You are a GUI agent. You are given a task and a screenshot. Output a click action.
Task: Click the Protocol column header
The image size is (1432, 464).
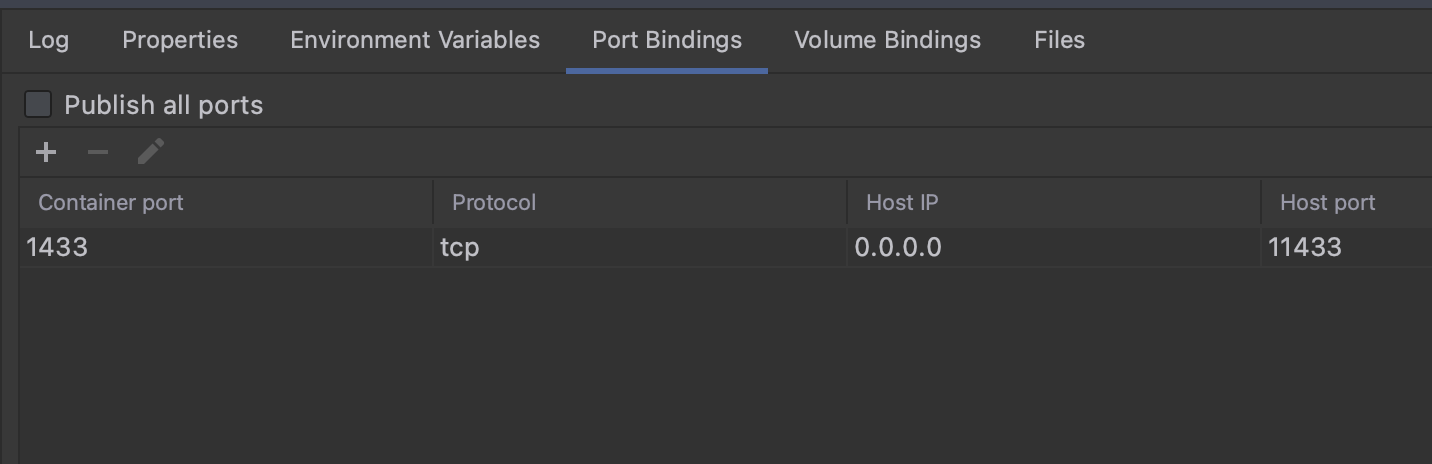[494, 203]
